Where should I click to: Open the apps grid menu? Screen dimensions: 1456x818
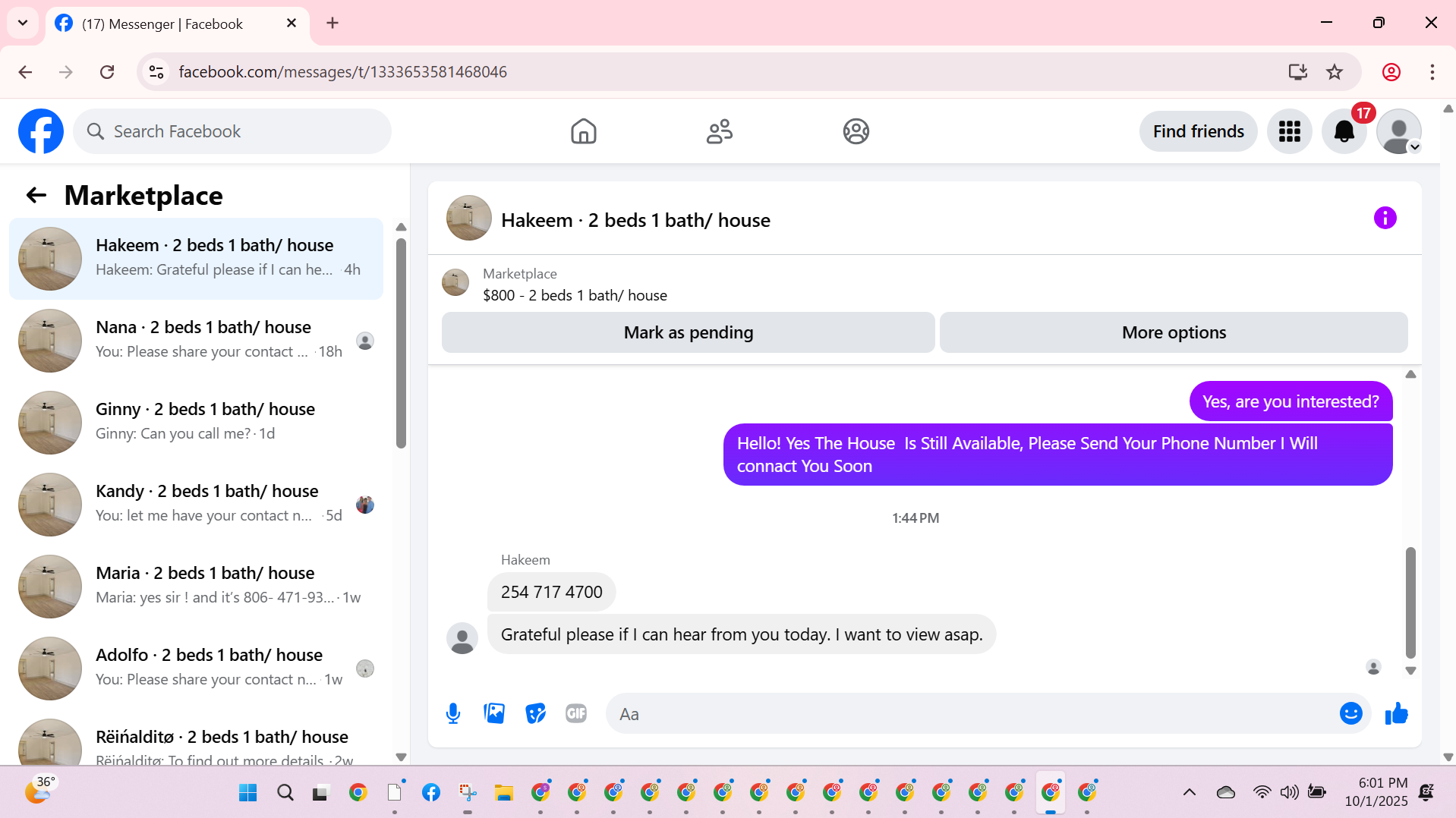coord(1289,131)
